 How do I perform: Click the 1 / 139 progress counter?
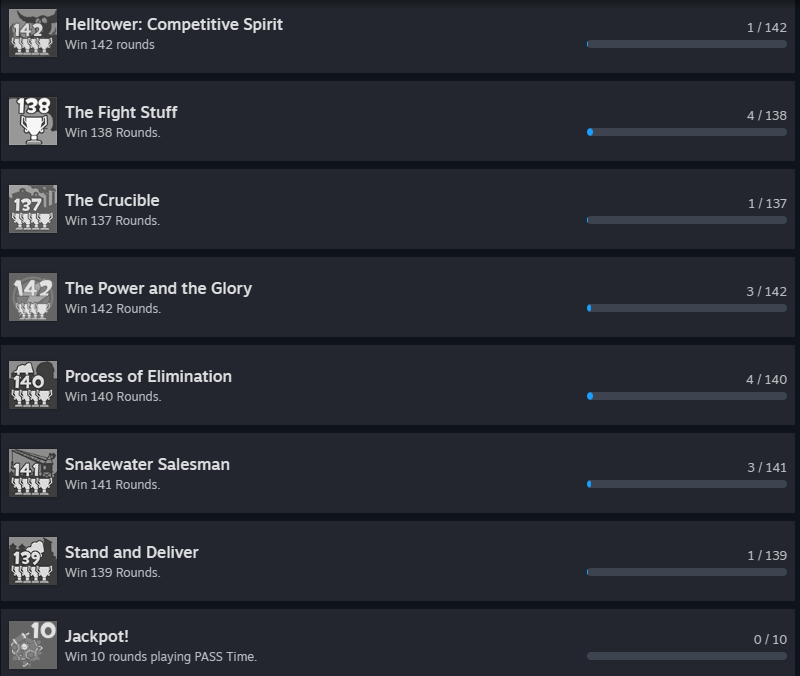pyautogui.click(x=767, y=555)
